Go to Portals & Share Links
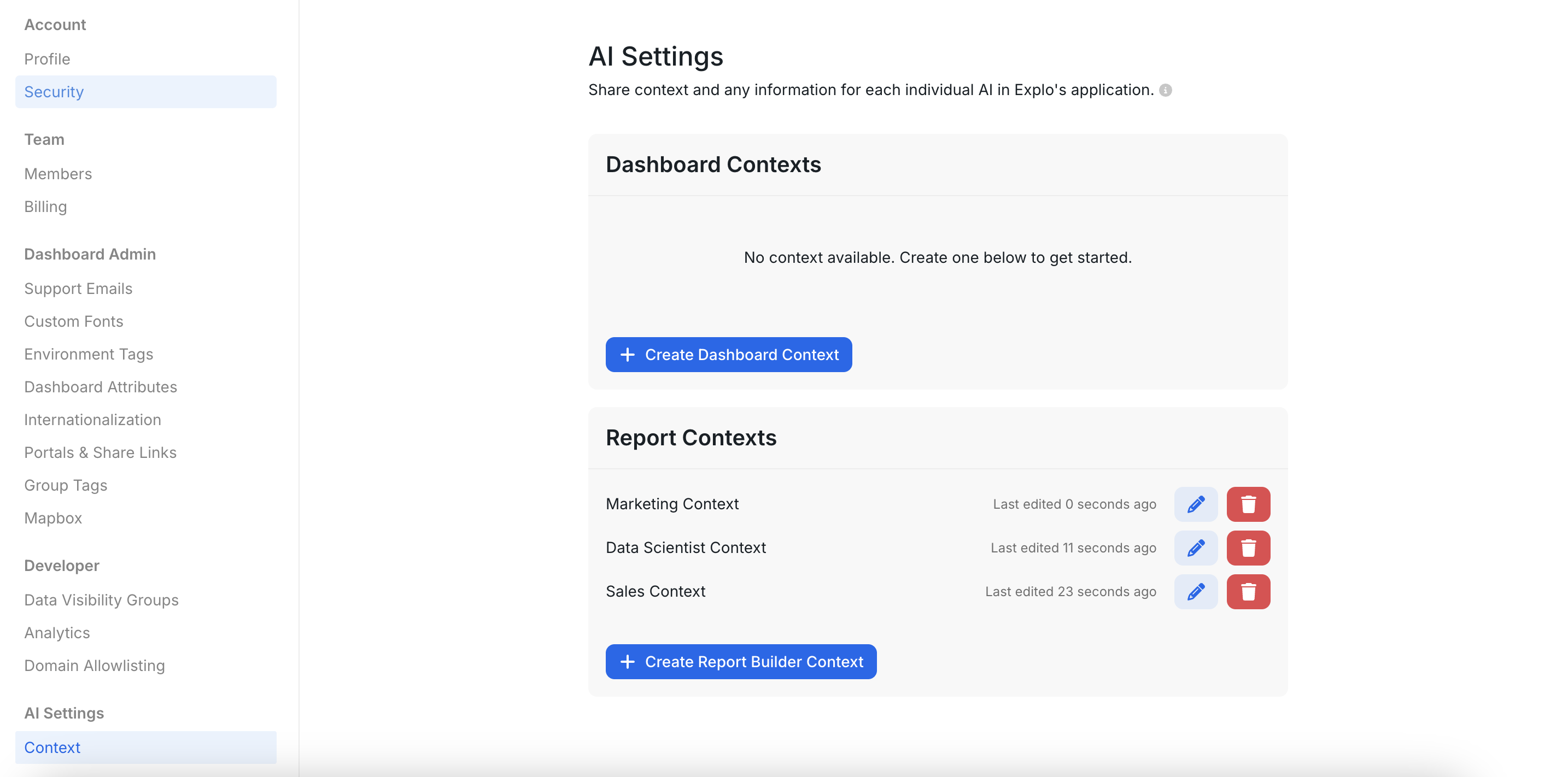This screenshot has height=777, width=1568. 100,452
